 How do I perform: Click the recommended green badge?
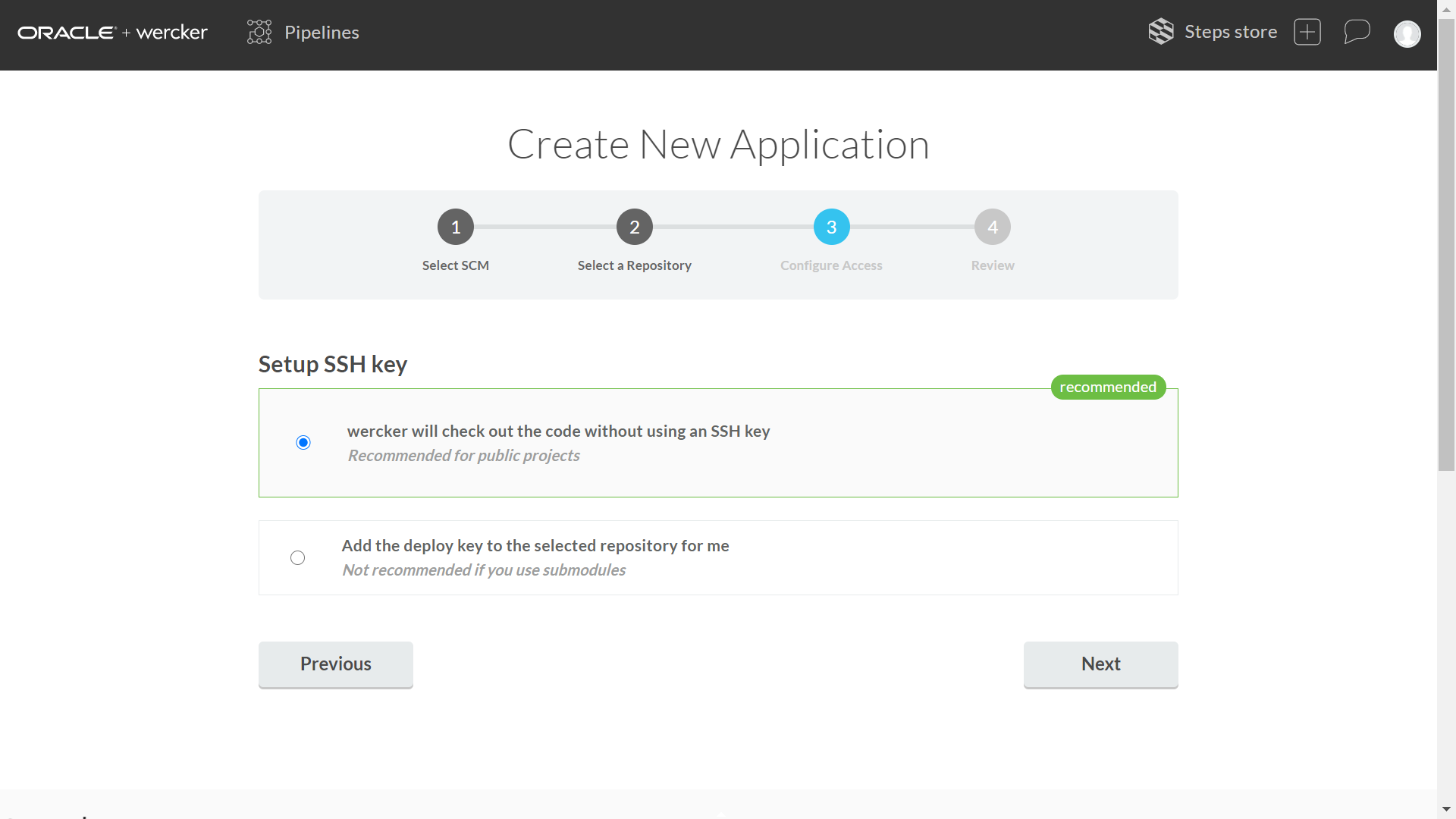coord(1107,387)
